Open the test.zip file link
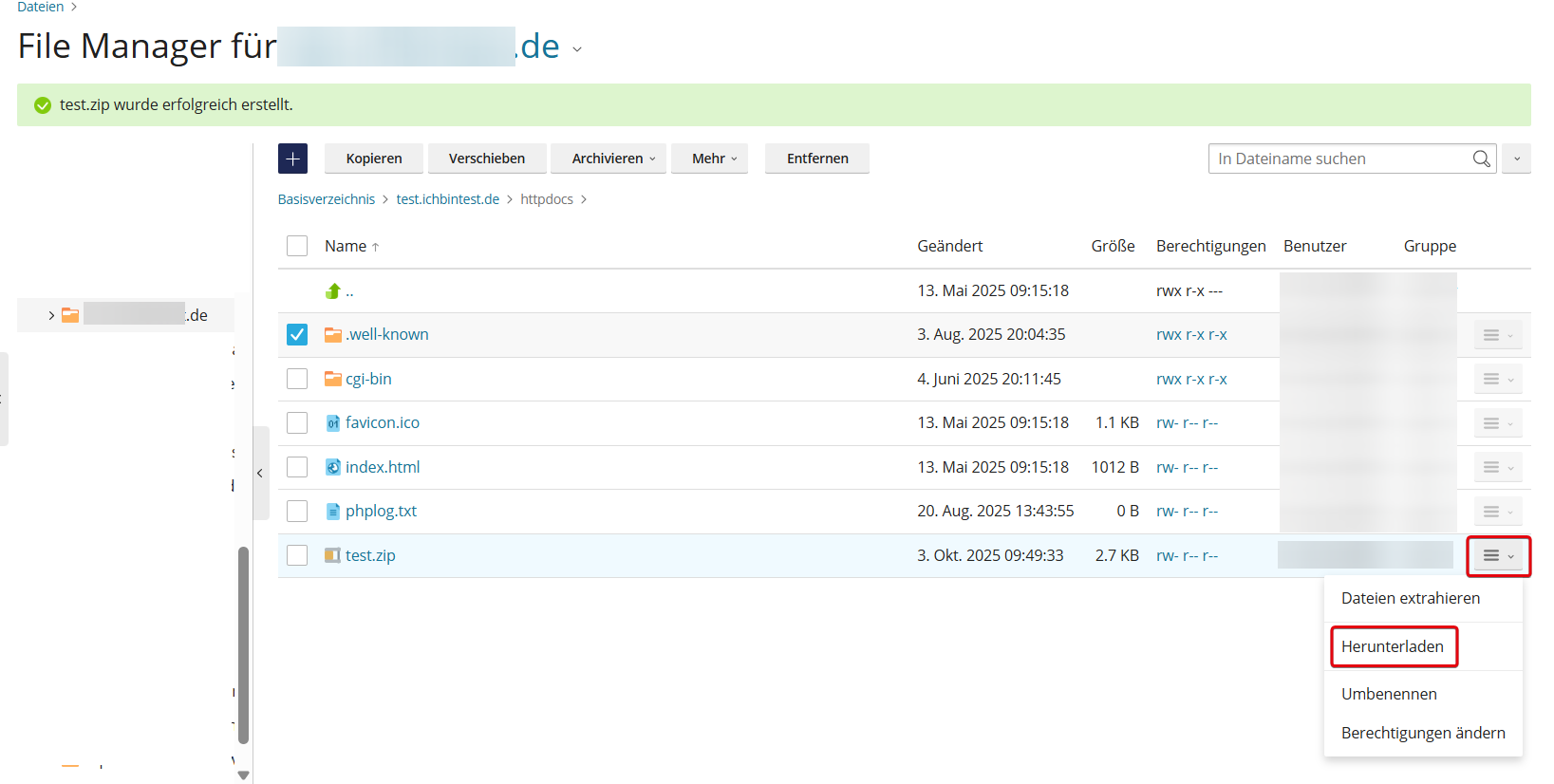 coord(370,555)
